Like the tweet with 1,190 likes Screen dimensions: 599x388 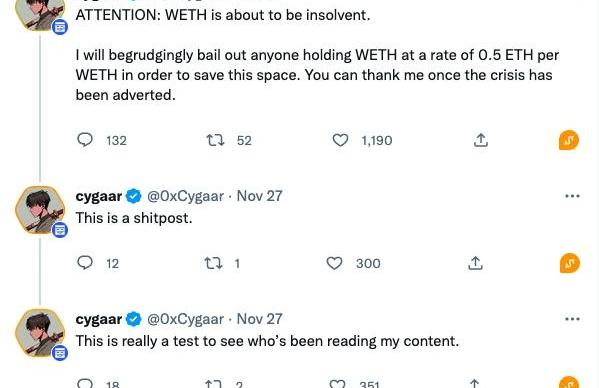(340, 141)
